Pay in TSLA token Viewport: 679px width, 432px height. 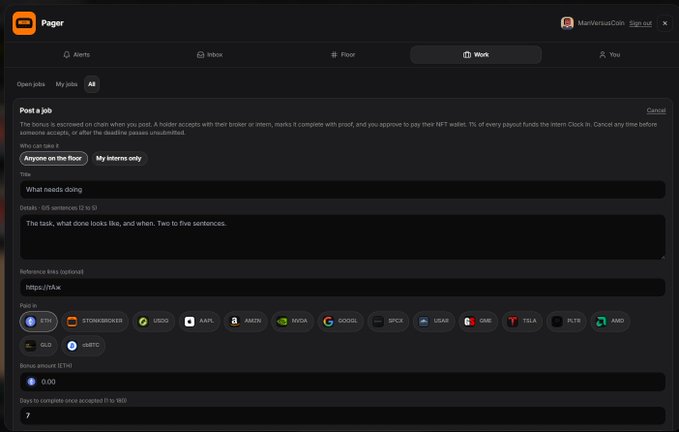click(x=522, y=321)
